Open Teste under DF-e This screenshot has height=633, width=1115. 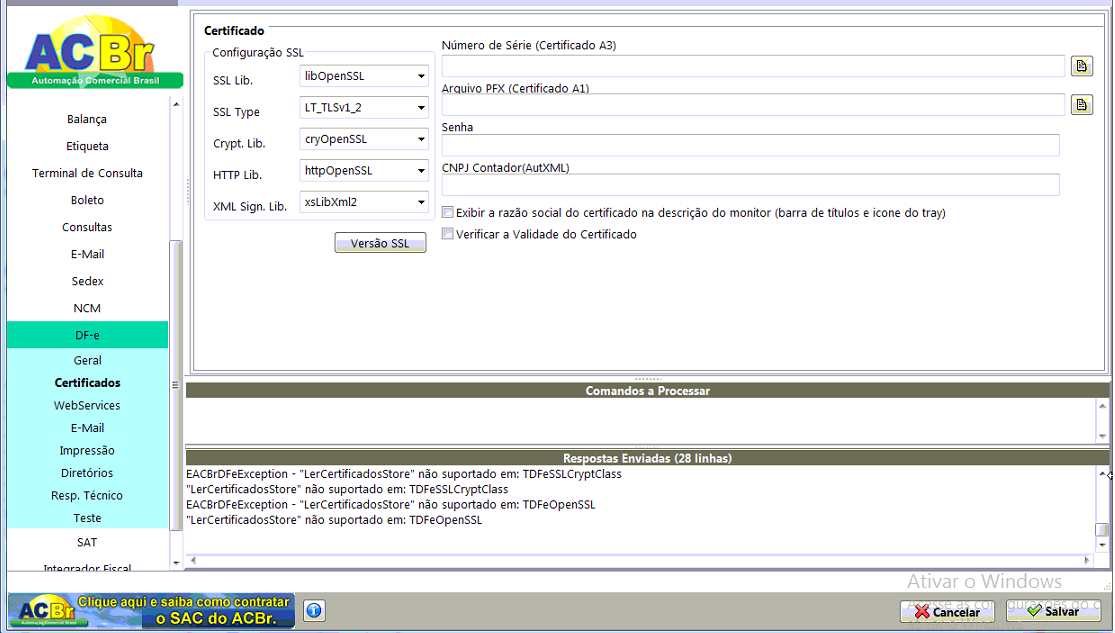pyautogui.click(x=87, y=518)
